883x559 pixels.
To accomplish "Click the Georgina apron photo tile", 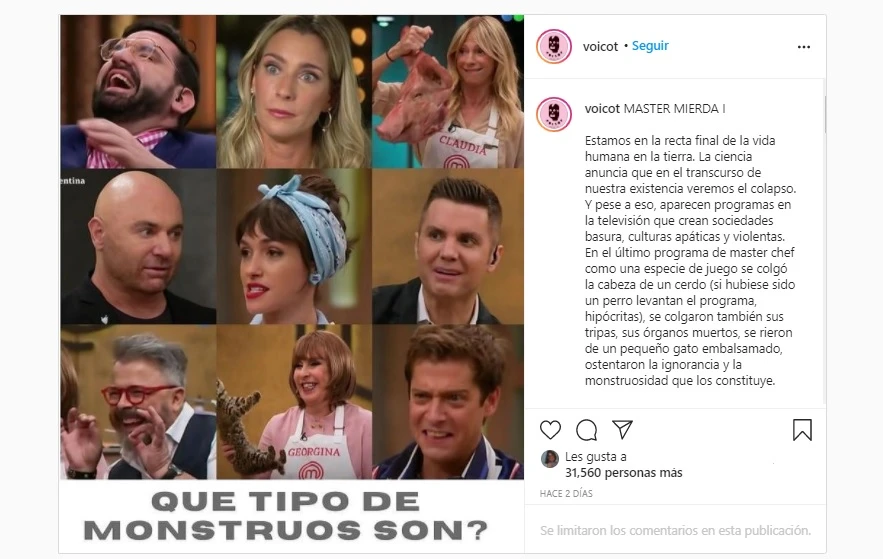I will (x=294, y=402).
